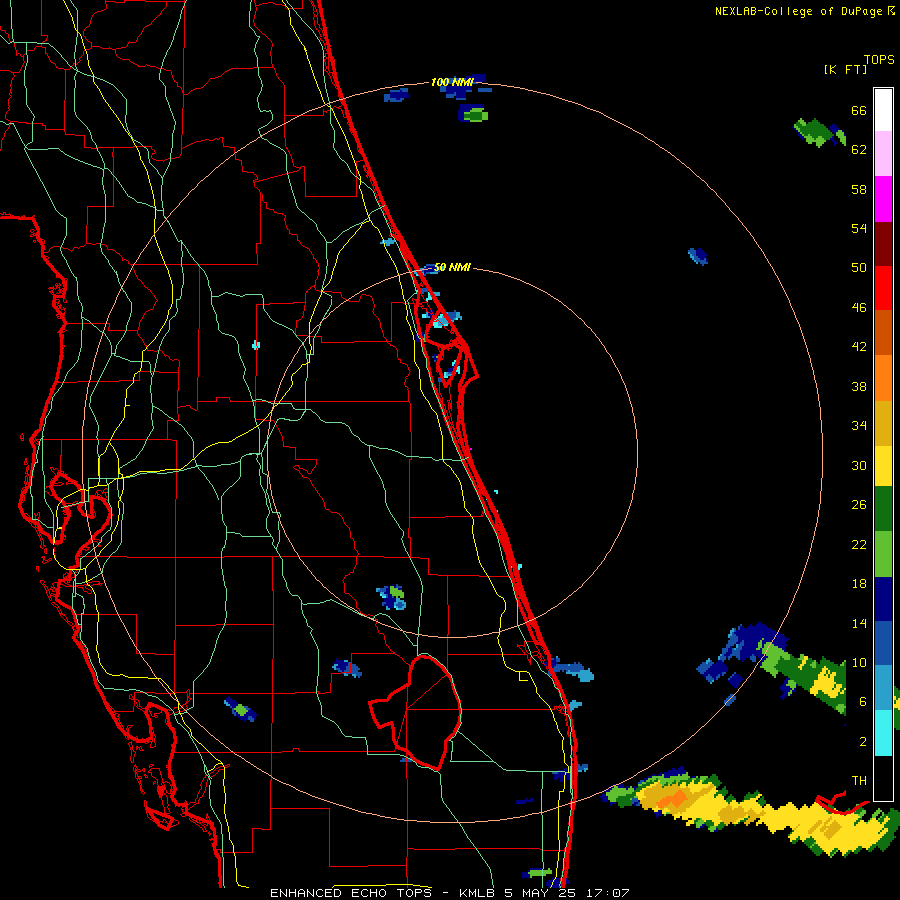Screen dimensions: 900x900
Task: Click the "50" scale label in the legend
Action: [859, 268]
